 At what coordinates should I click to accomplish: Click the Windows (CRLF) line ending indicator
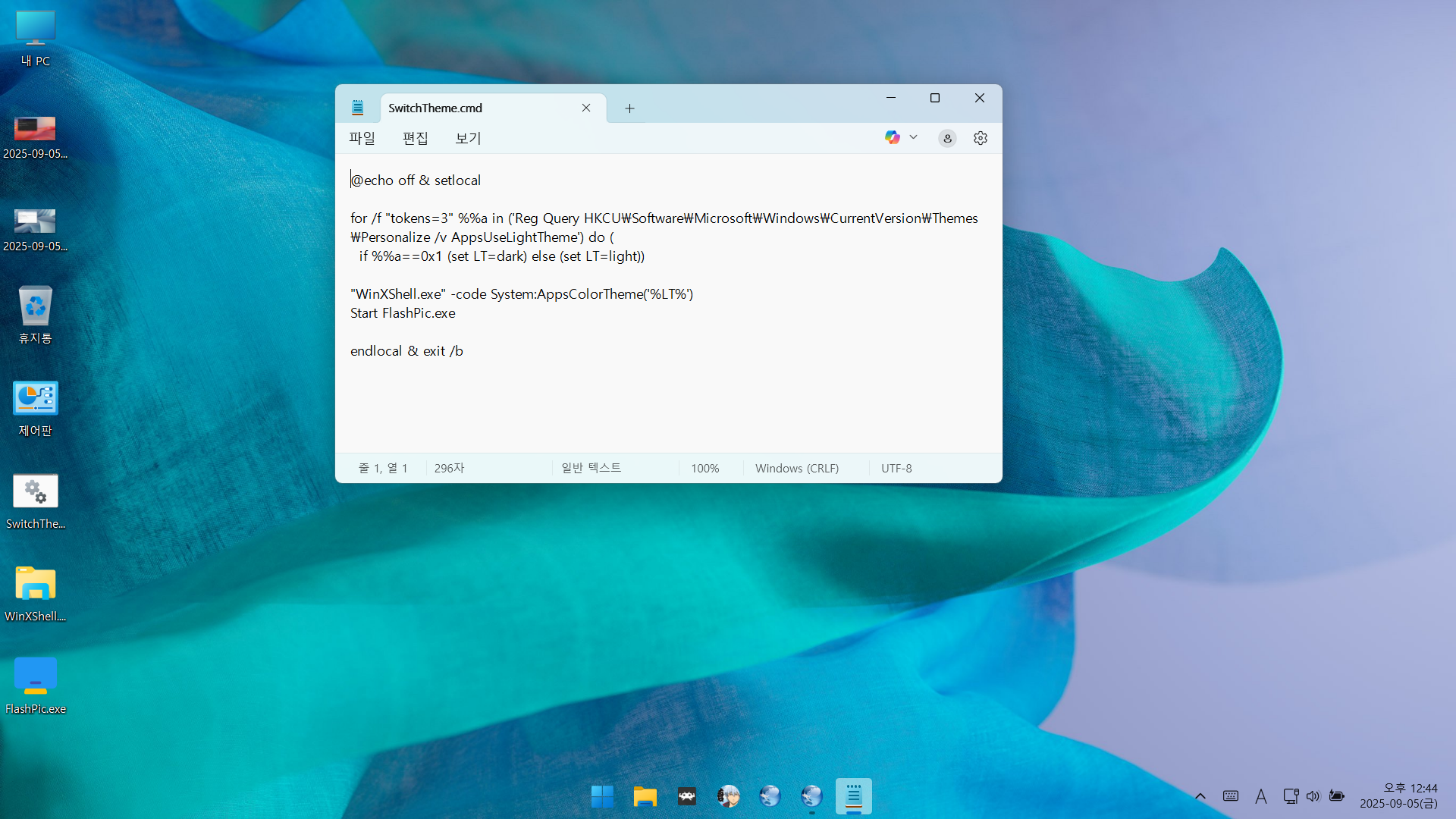796,469
